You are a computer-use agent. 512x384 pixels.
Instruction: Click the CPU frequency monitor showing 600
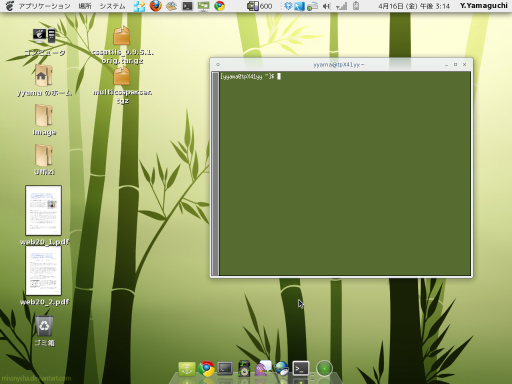coord(260,6)
